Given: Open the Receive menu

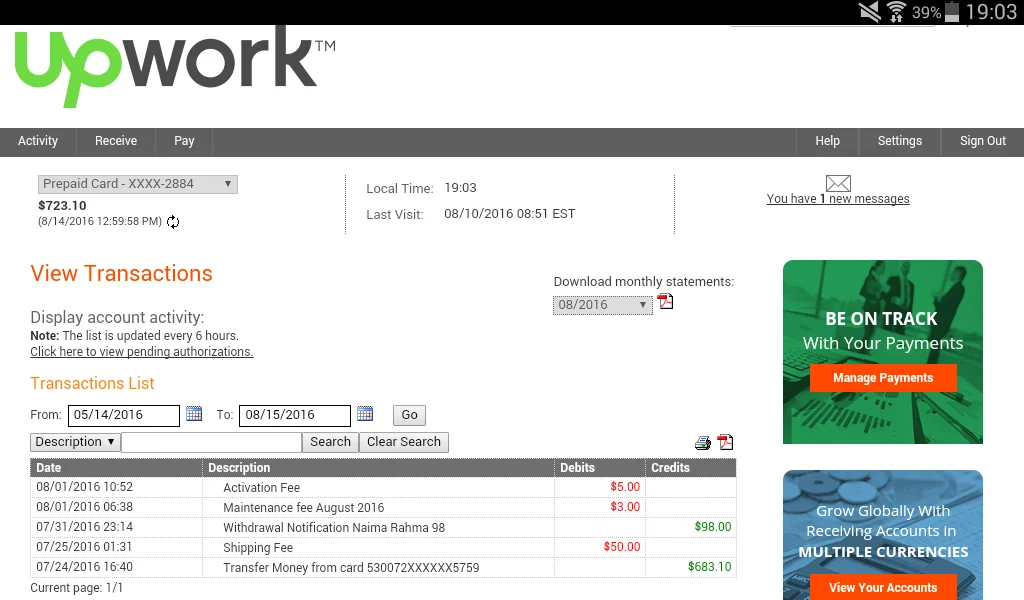Looking at the screenshot, I should click(x=116, y=141).
